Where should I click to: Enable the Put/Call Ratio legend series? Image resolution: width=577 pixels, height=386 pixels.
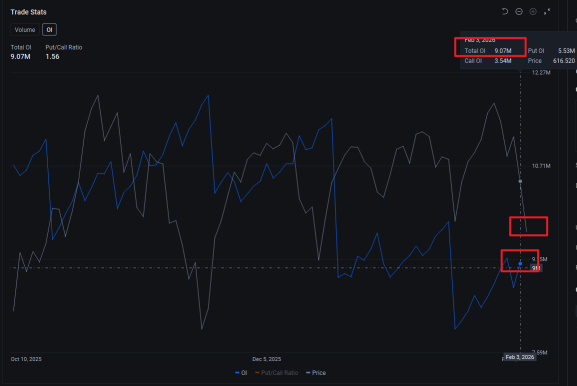pos(276,373)
